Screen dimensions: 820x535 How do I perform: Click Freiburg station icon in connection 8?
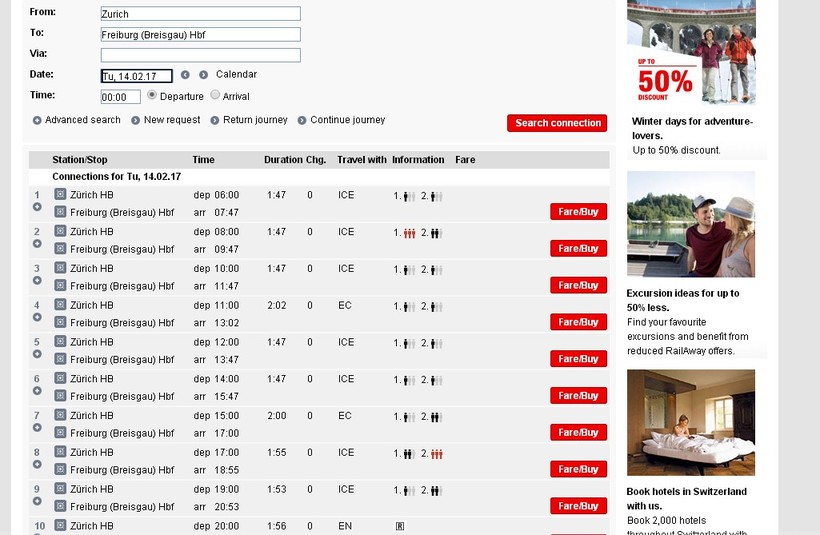60,469
